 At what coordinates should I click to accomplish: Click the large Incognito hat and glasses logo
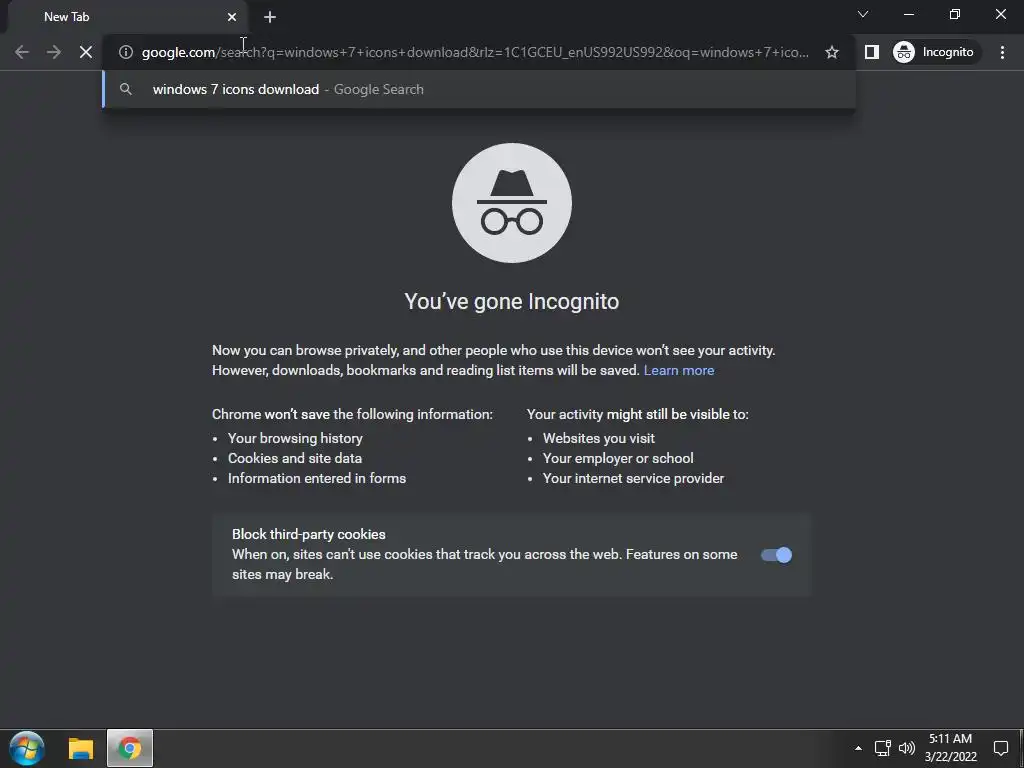[512, 203]
